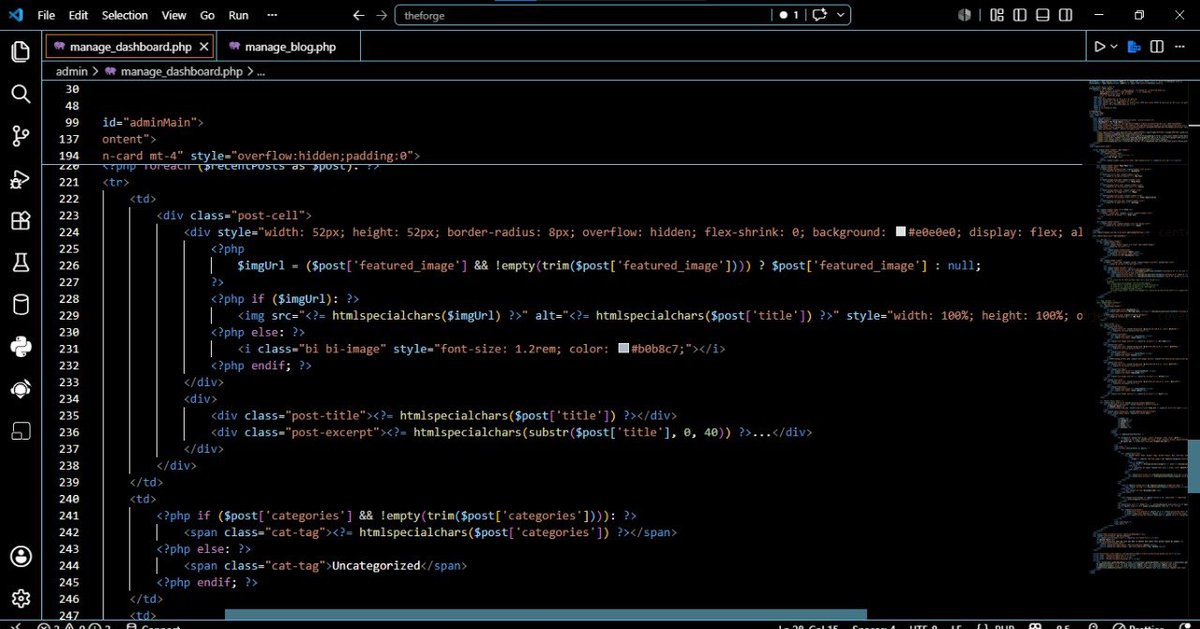The height and width of the screenshot is (629, 1200).
Task: Open the Accounts menu
Action: pos(20,556)
